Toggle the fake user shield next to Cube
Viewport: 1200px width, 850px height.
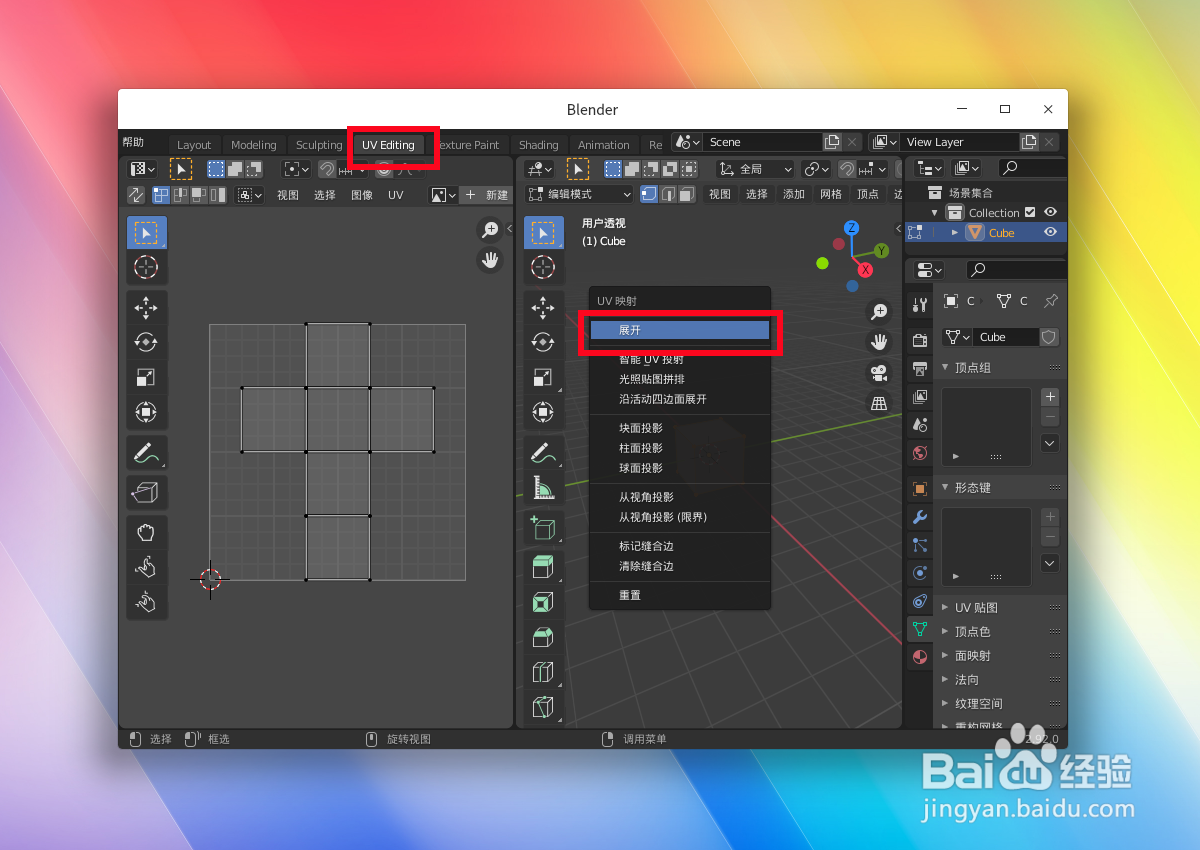1049,337
